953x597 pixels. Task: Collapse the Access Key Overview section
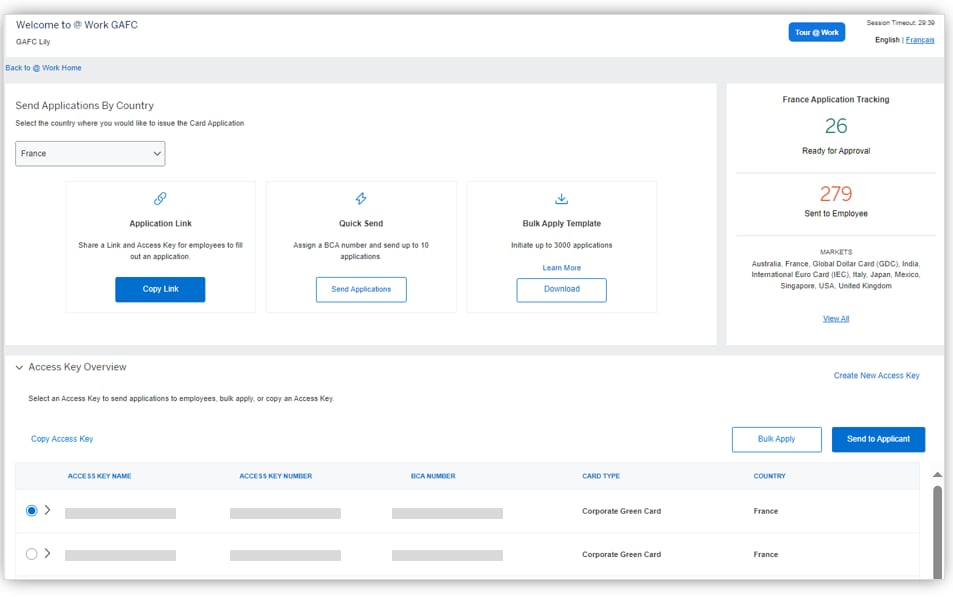click(x=19, y=368)
